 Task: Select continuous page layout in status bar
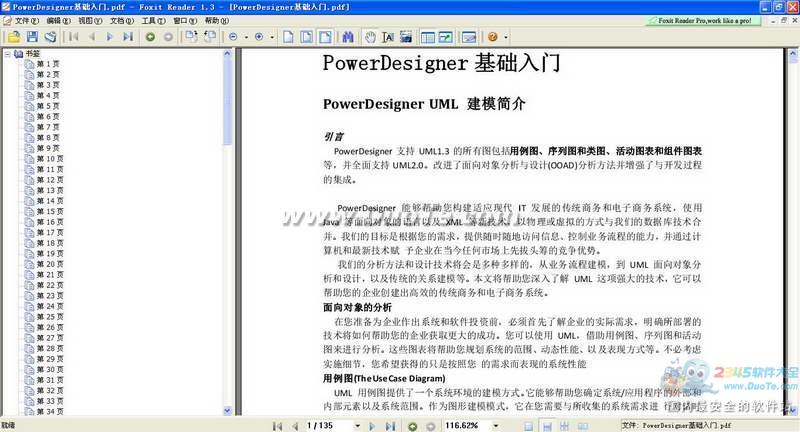tap(547, 426)
